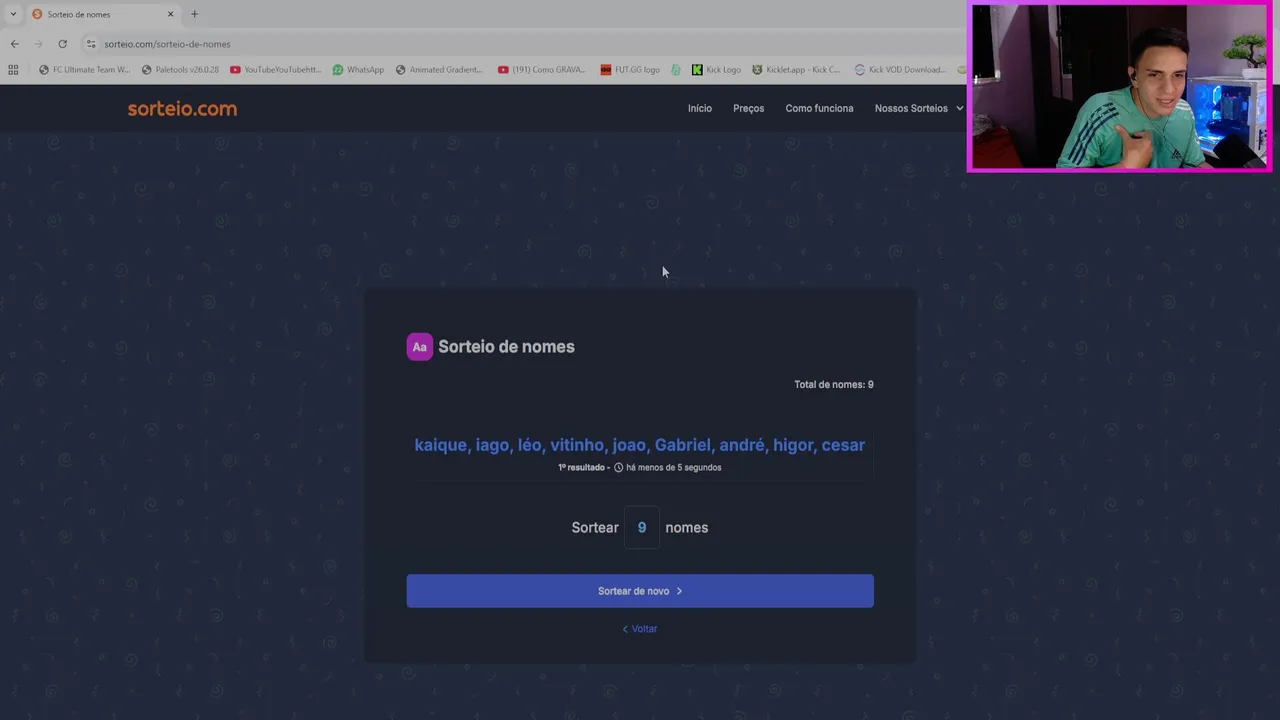Open the WhatsApp bookmark
This screenshot has height=720, width=1280.
[358, 70]
